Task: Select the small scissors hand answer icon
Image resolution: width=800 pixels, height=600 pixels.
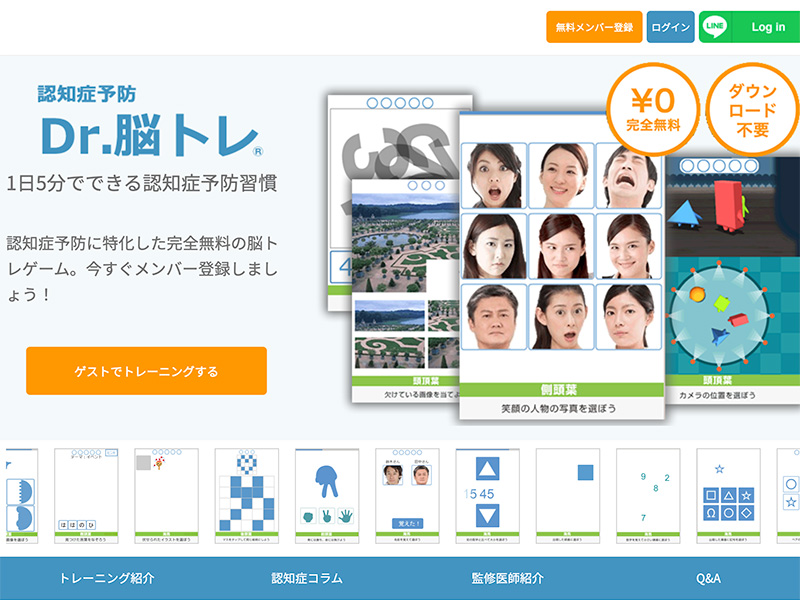Action: click(x=327, y=516)
